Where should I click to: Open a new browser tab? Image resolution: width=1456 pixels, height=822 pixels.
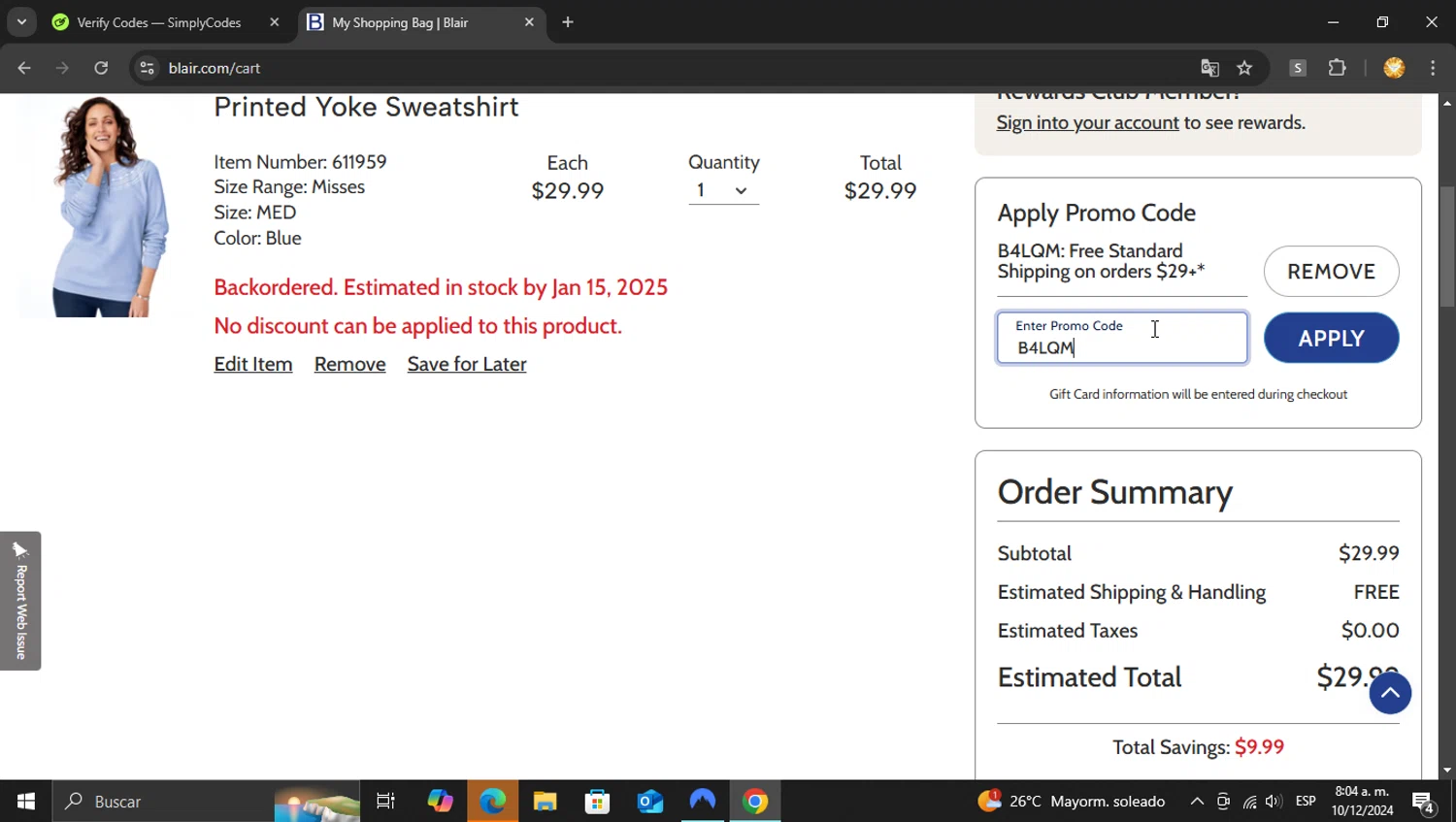568,22
